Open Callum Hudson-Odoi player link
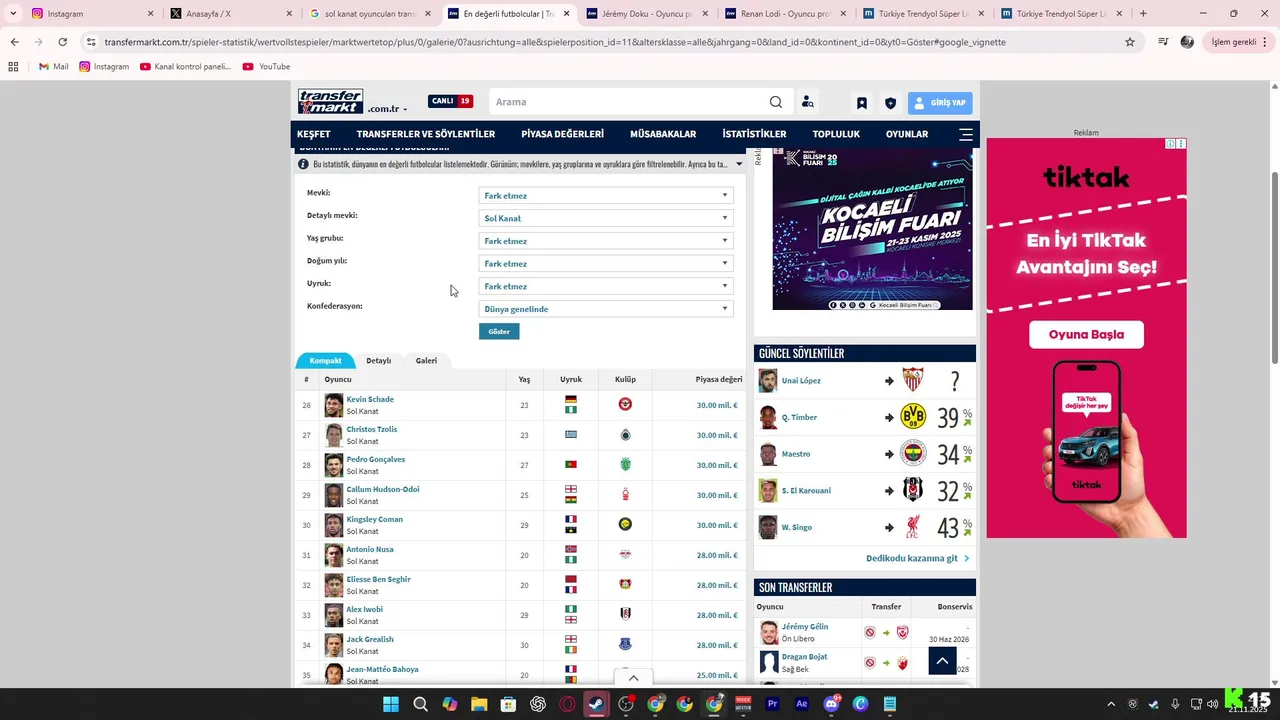1280x720 pixels. click(383, 489)
